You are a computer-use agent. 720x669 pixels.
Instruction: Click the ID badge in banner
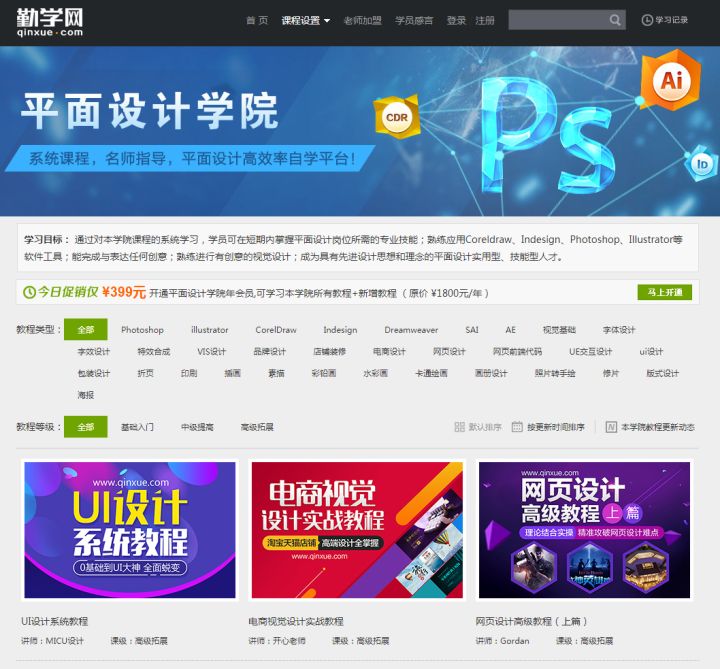coord(702,164)
